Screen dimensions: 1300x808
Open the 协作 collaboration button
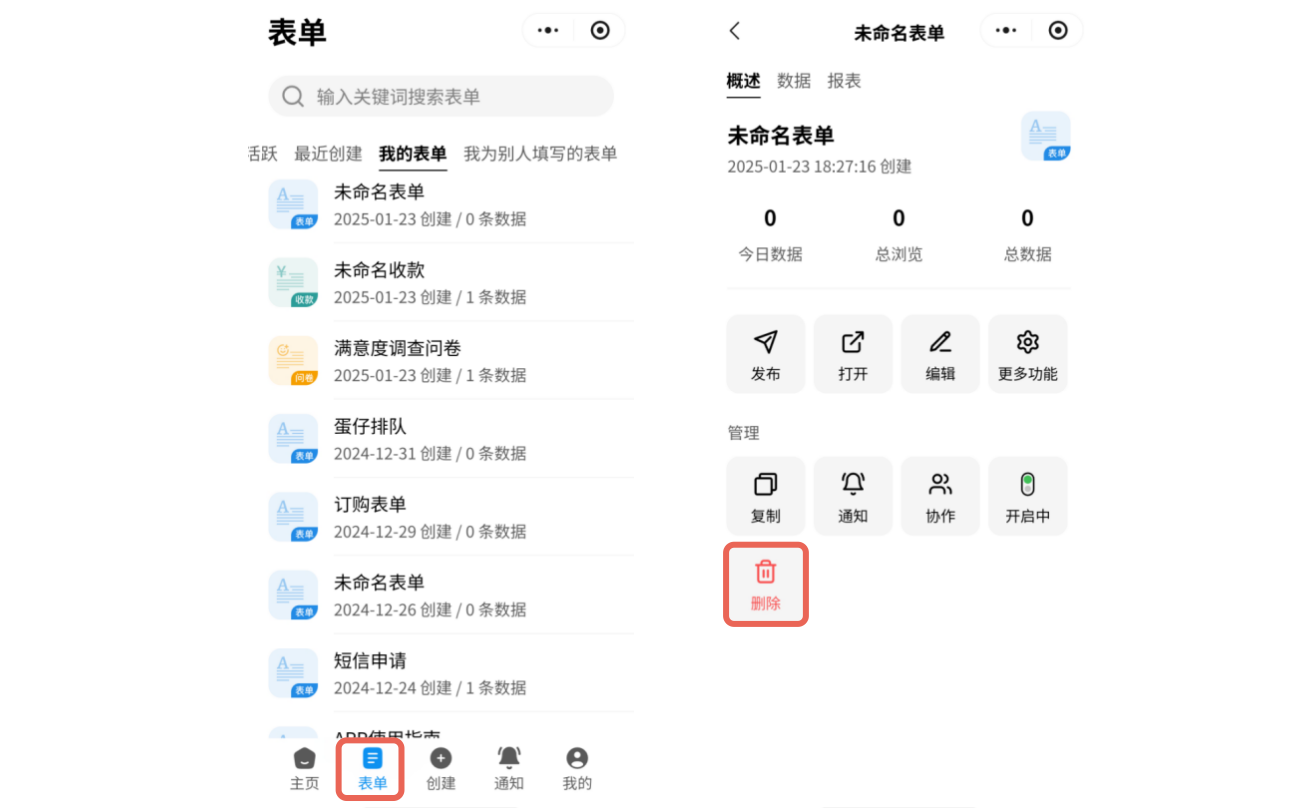tap(940, 496)
